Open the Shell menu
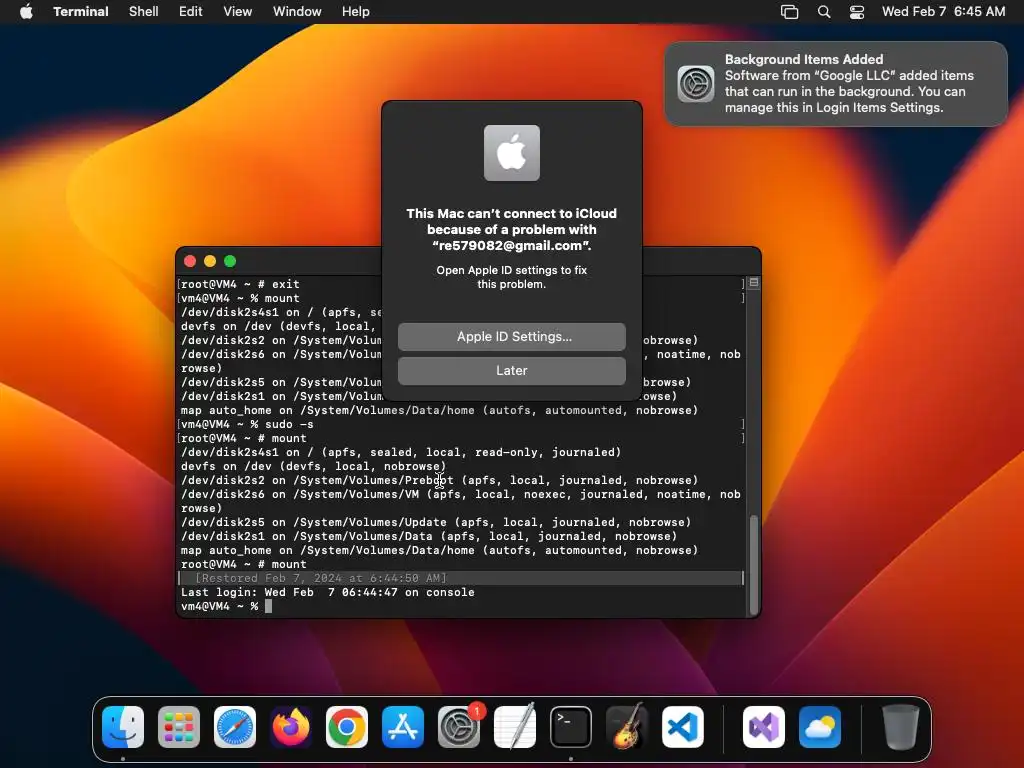Viewport: 1024px width, 768px height. click(144, 12)
